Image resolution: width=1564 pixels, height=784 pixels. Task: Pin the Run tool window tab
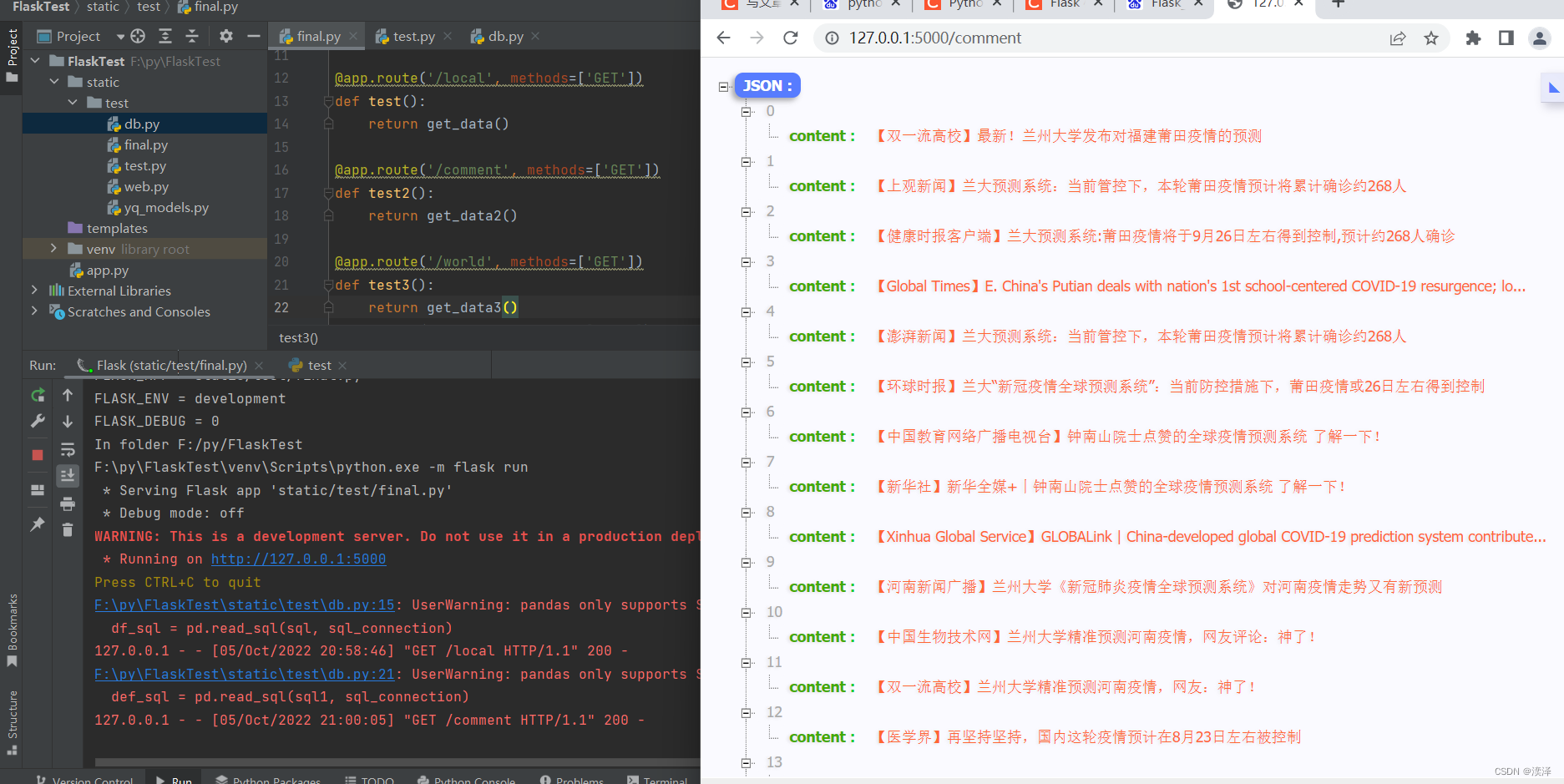click(38, 524)
